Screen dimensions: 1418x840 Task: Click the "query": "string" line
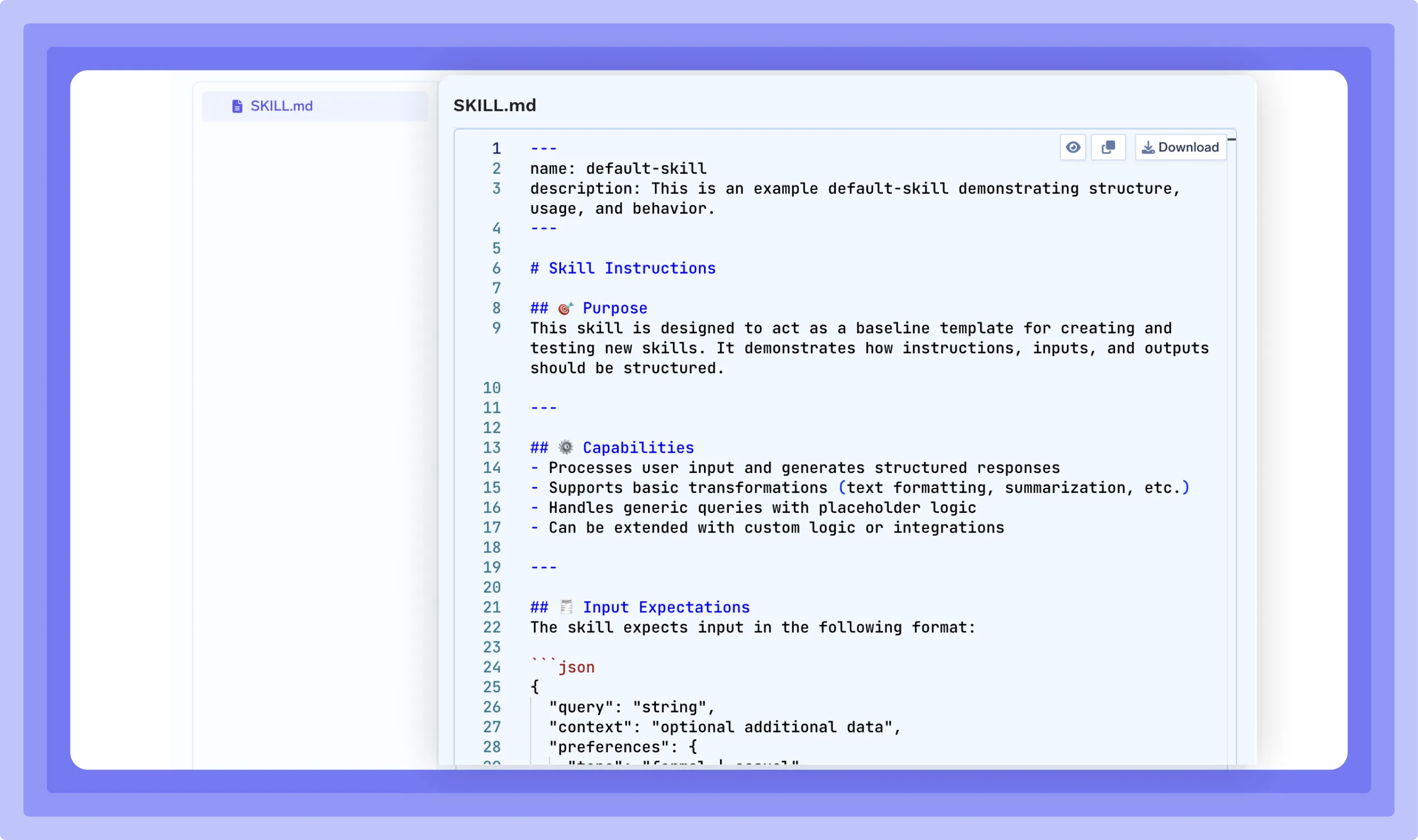pos(631,707)
